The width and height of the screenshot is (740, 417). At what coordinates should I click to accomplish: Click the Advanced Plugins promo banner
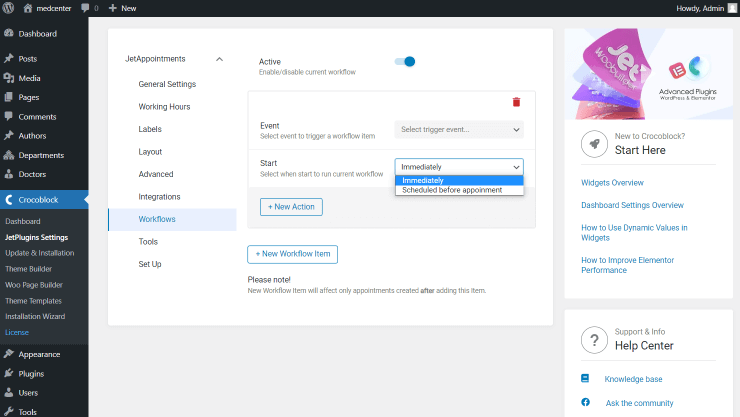[648, 74]
